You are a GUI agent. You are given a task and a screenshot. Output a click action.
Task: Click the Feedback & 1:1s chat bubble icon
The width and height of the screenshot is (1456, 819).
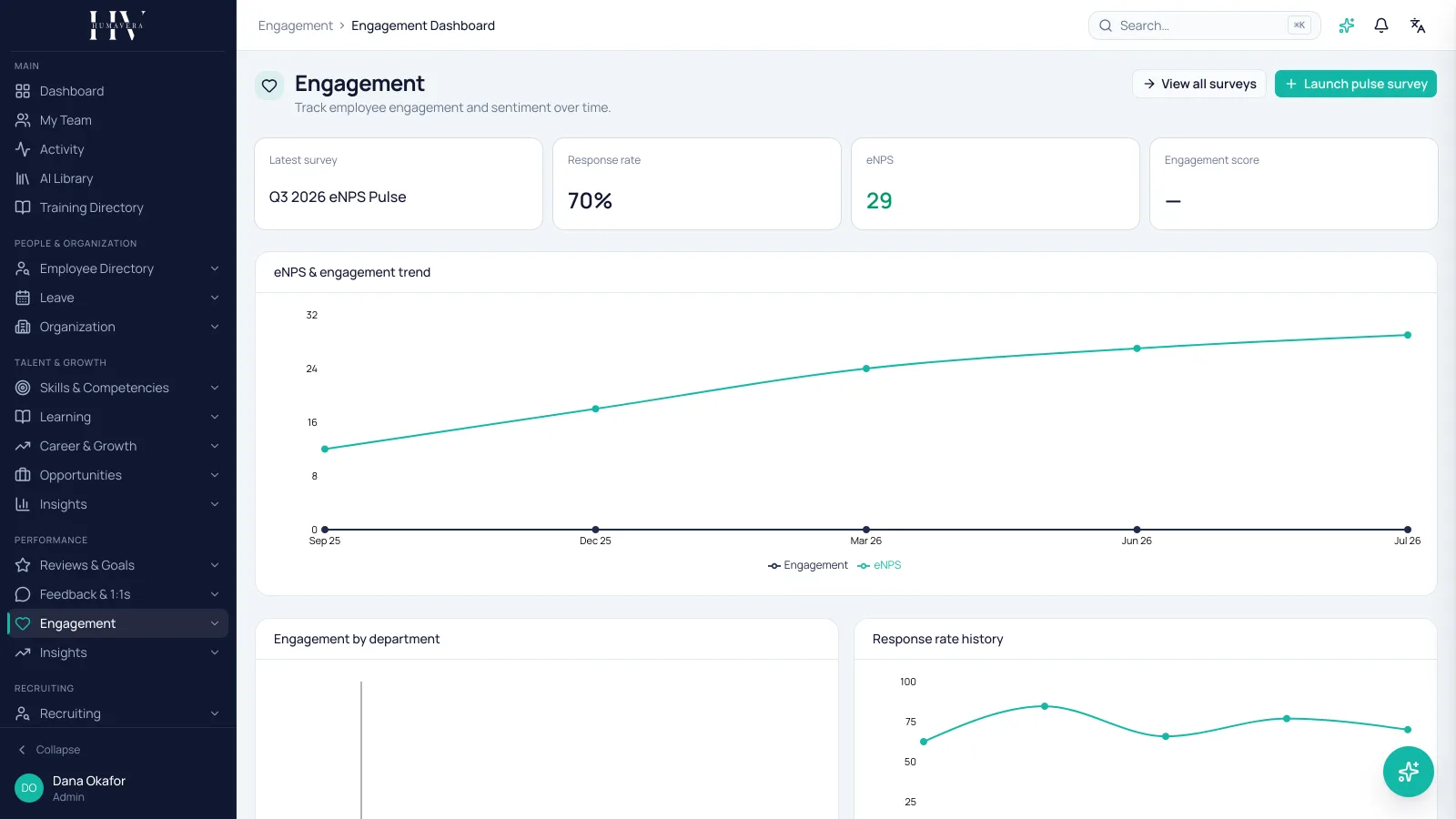(23, 594)
